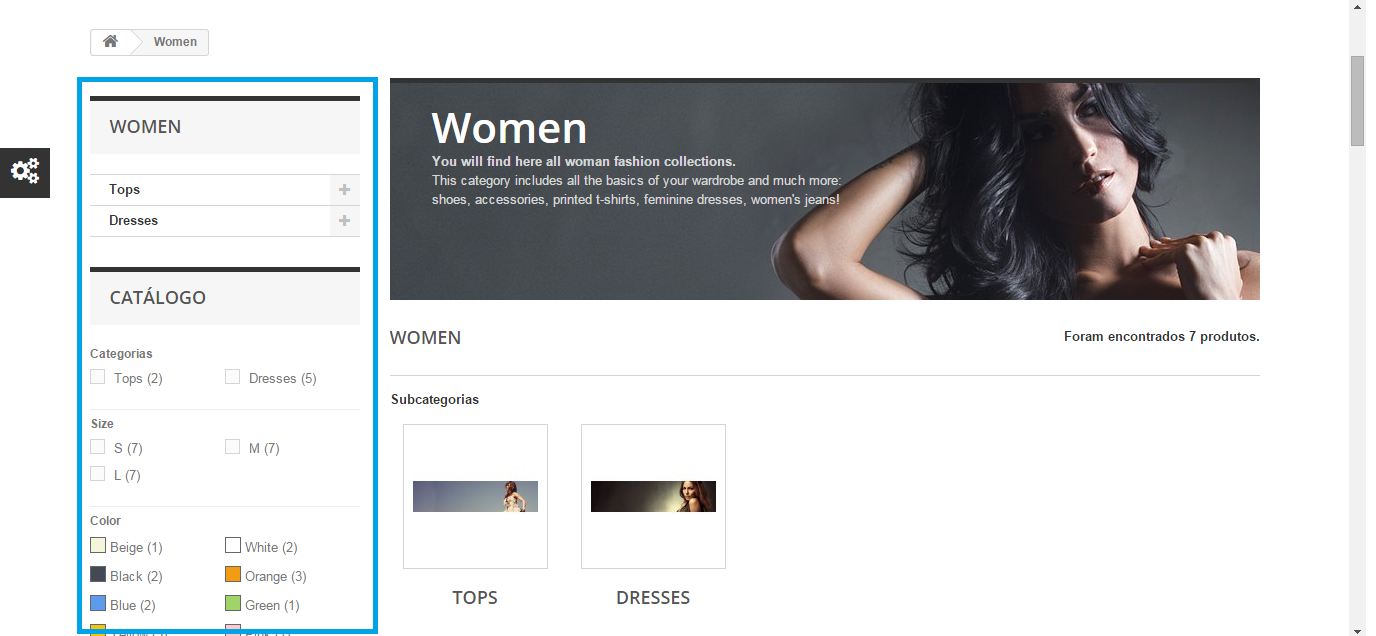Screen dimensions: 1376x636
Task: Click the Beige (1) color label
Action: 136,548
